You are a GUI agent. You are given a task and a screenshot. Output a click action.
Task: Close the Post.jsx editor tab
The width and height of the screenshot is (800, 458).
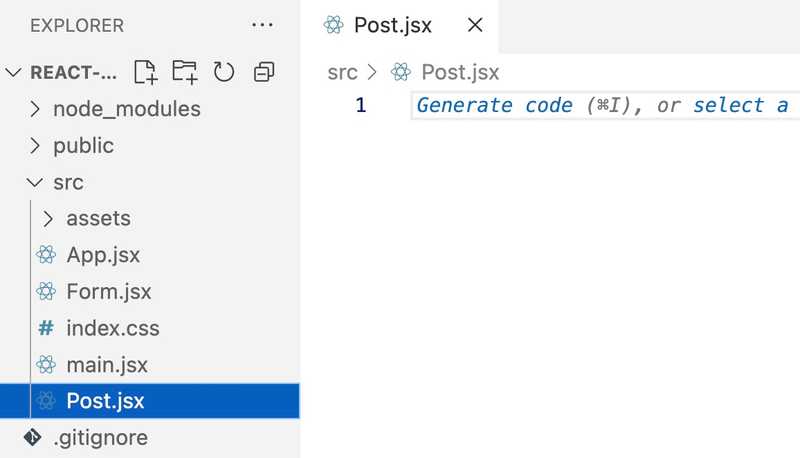(x=475, y=26)
